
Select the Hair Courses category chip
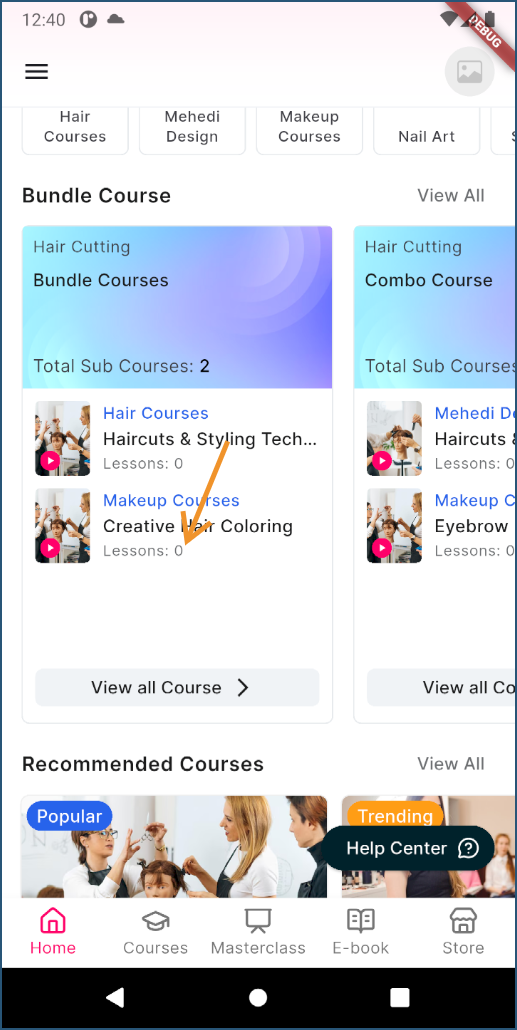pos(75,129)
